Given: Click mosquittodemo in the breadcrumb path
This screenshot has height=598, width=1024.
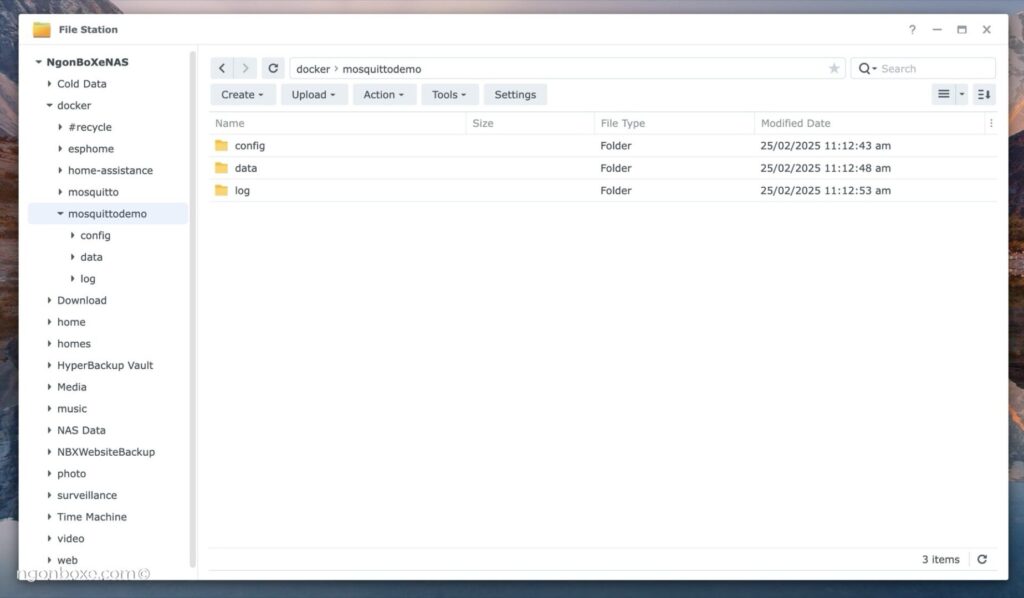Looking at the screenshot, I should (x=381, y=69).
